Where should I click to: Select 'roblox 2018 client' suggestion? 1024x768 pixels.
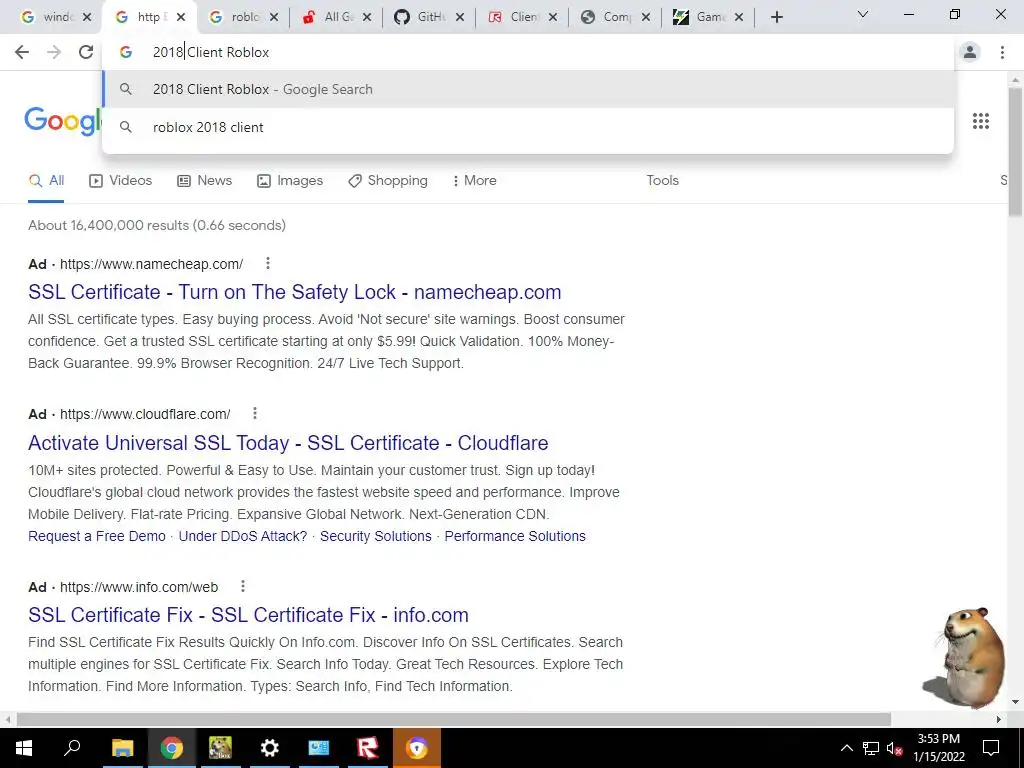coord(528,127)
